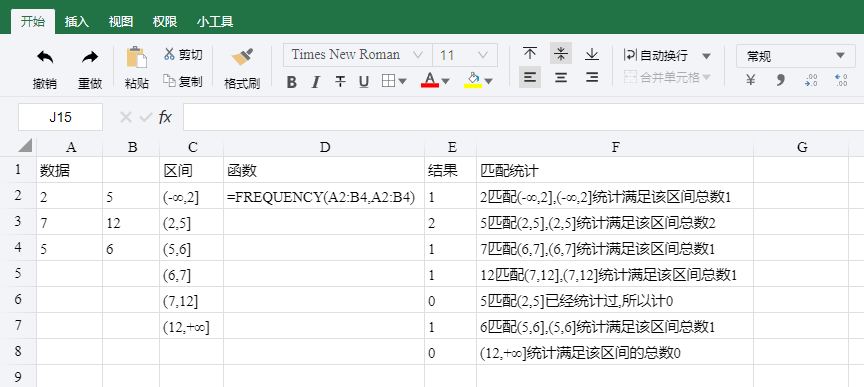Align cell content to bottom
This screenshot has width=864, height=387.
tap(592, 53)
